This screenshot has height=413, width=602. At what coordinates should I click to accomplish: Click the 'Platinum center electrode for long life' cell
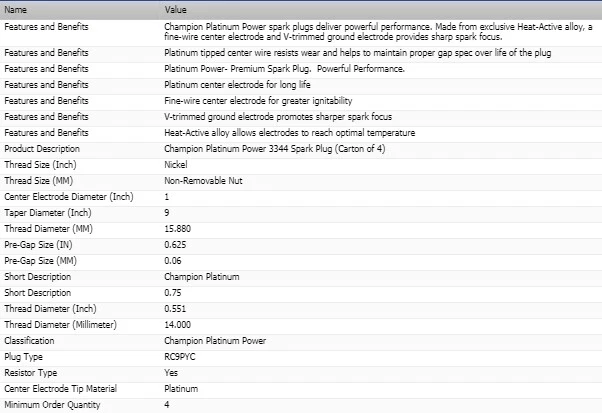pos(237,85)
